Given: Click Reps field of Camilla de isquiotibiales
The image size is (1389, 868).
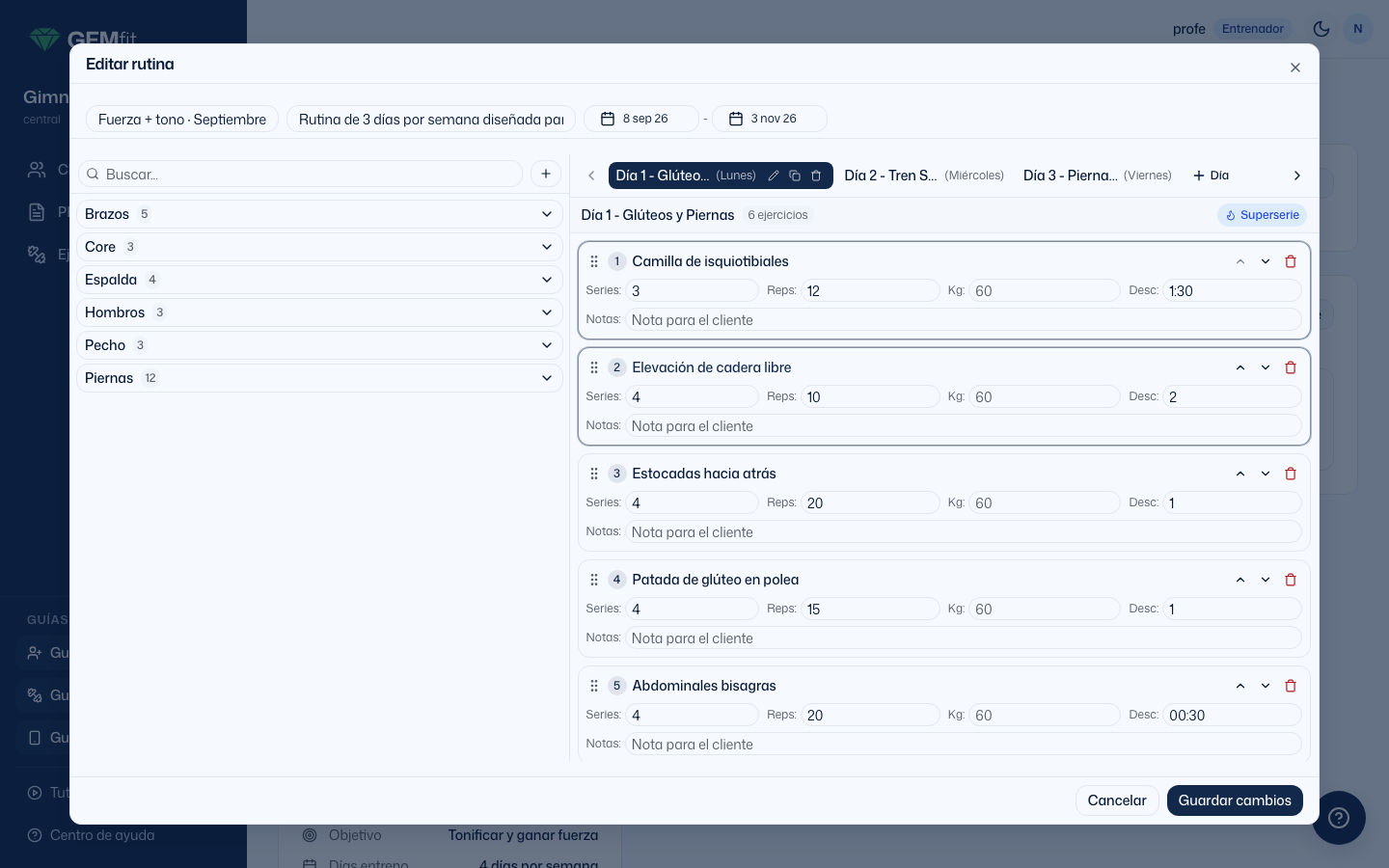Looking at the screenshot, I should tap(870, 290).
